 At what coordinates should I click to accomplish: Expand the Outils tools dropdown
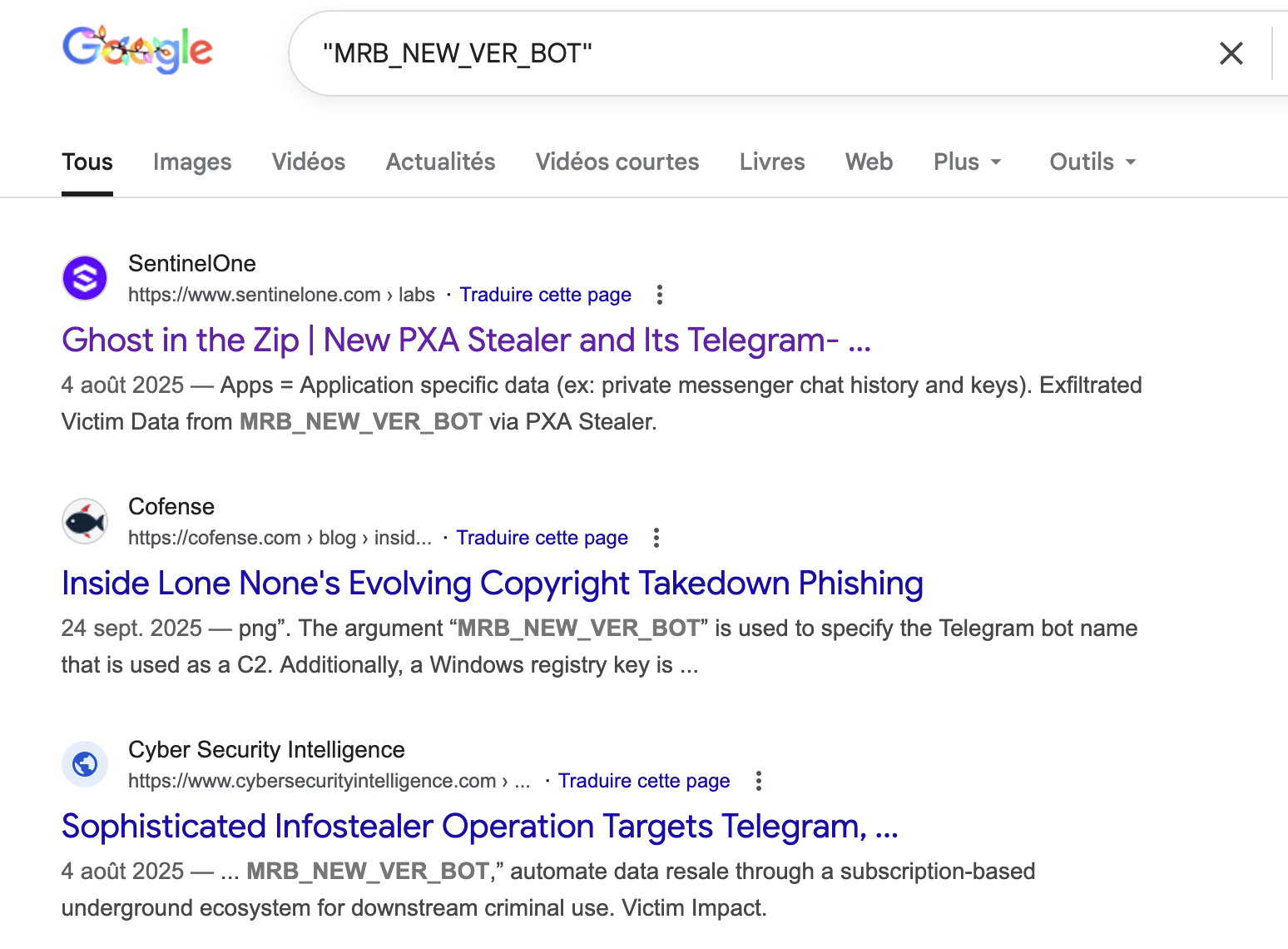click(x=1092, y=161)
